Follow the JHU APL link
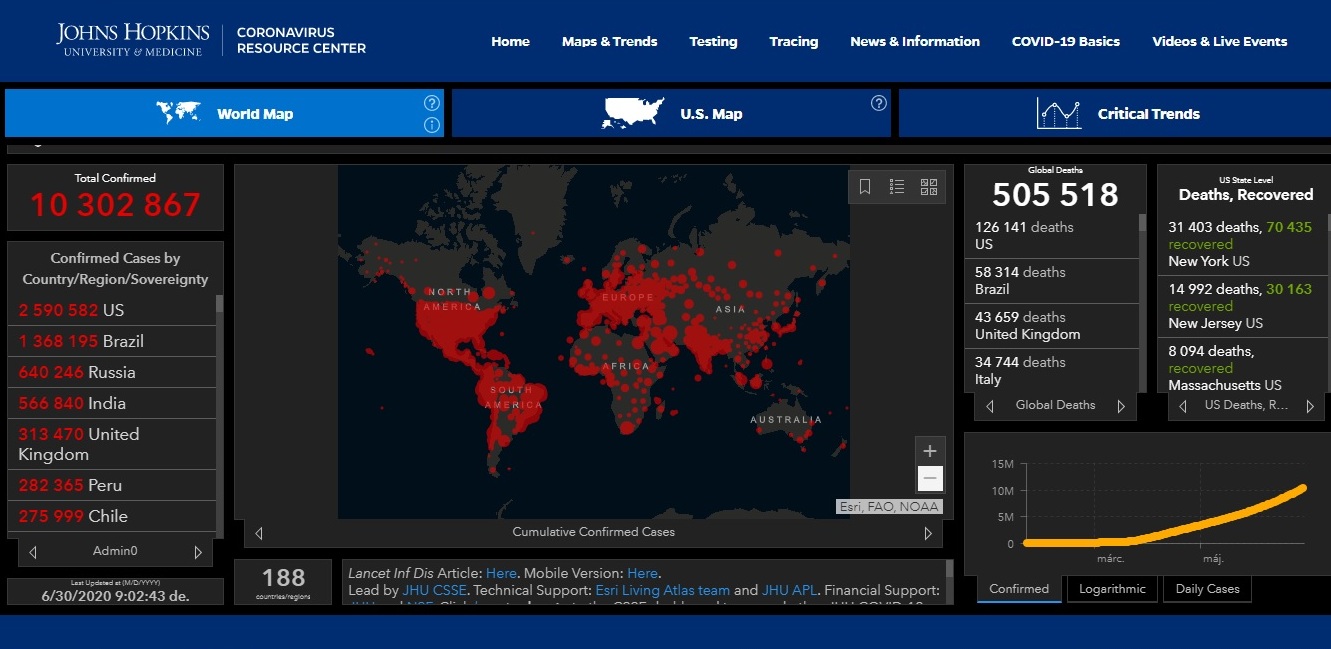 click(x=791, y=591)
